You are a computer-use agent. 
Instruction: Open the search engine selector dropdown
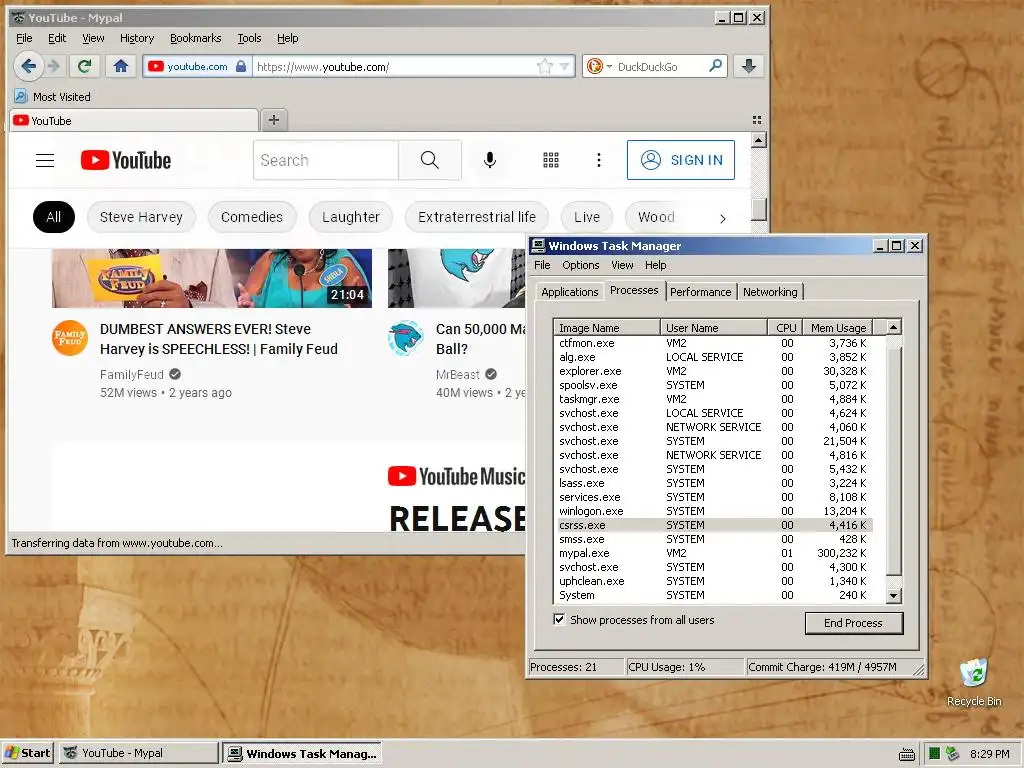(x=609, y=67)
